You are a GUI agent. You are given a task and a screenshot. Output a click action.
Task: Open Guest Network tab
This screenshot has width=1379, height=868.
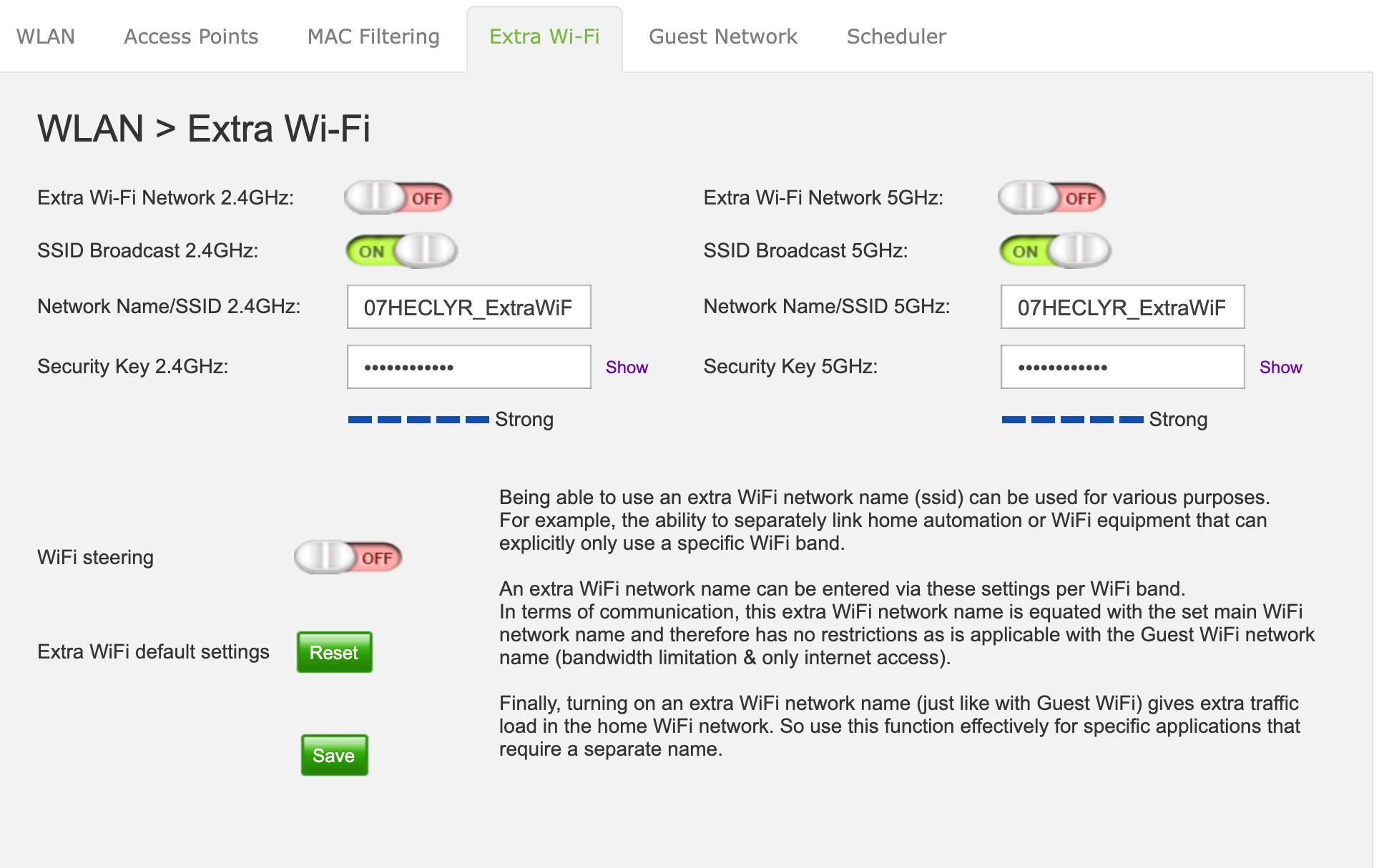coord(722,36)
